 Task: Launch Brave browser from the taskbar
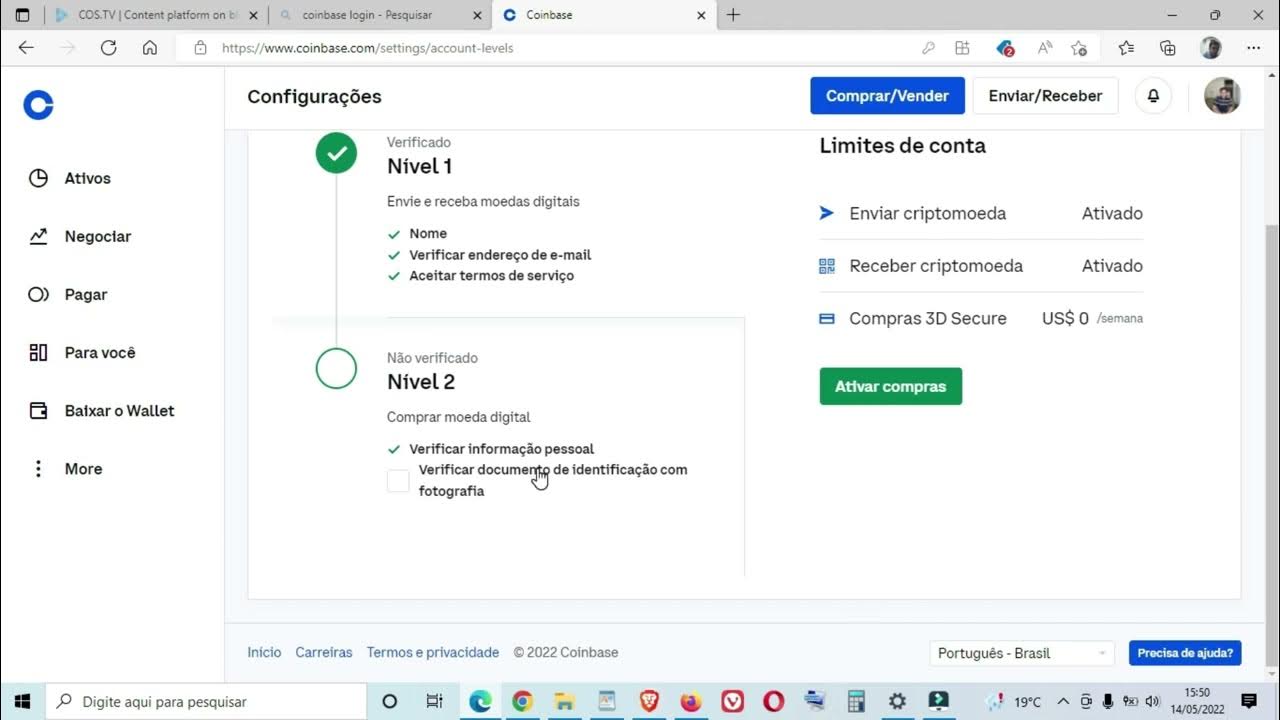648,701
